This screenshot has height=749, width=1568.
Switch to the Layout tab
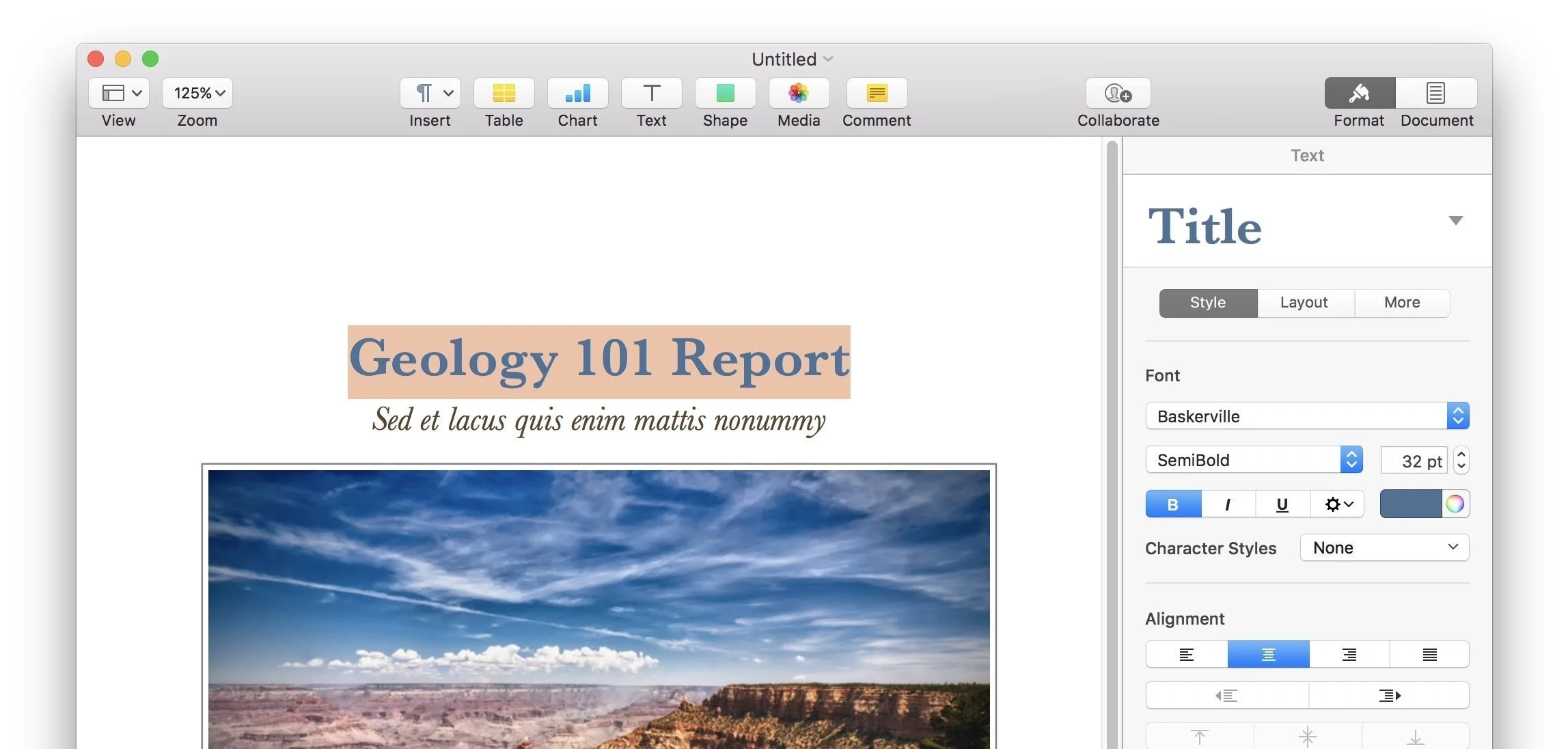(1304, 303)
